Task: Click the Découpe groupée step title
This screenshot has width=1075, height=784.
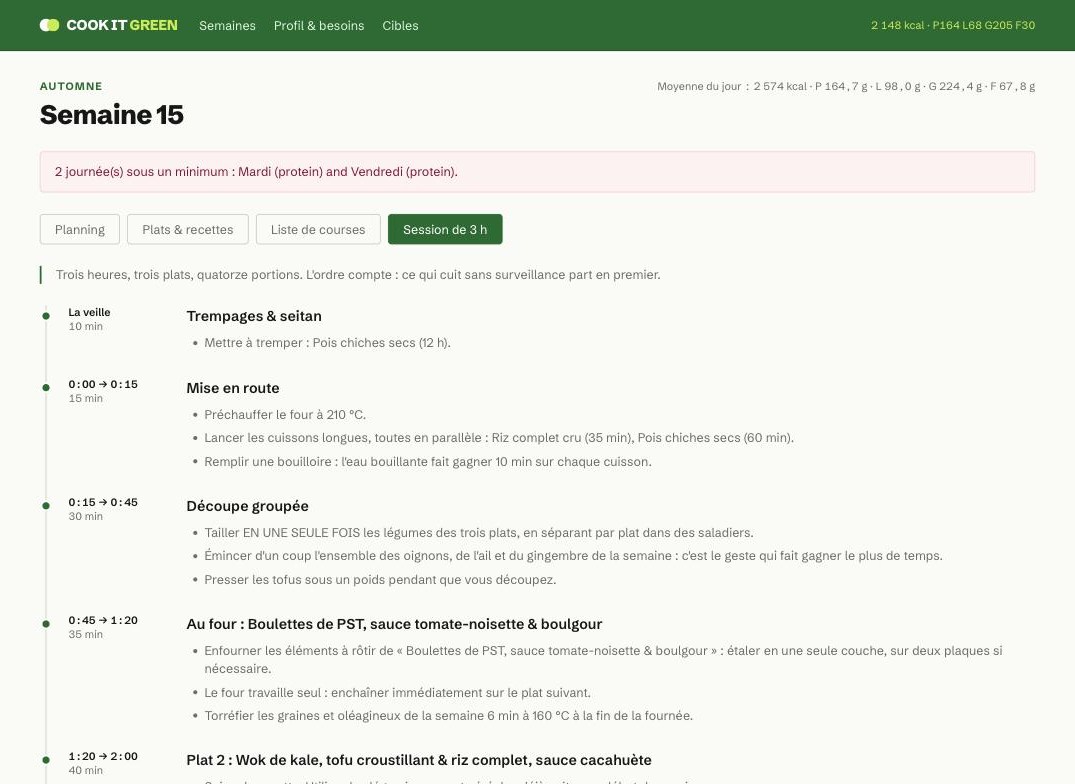Action: [247, 506]
